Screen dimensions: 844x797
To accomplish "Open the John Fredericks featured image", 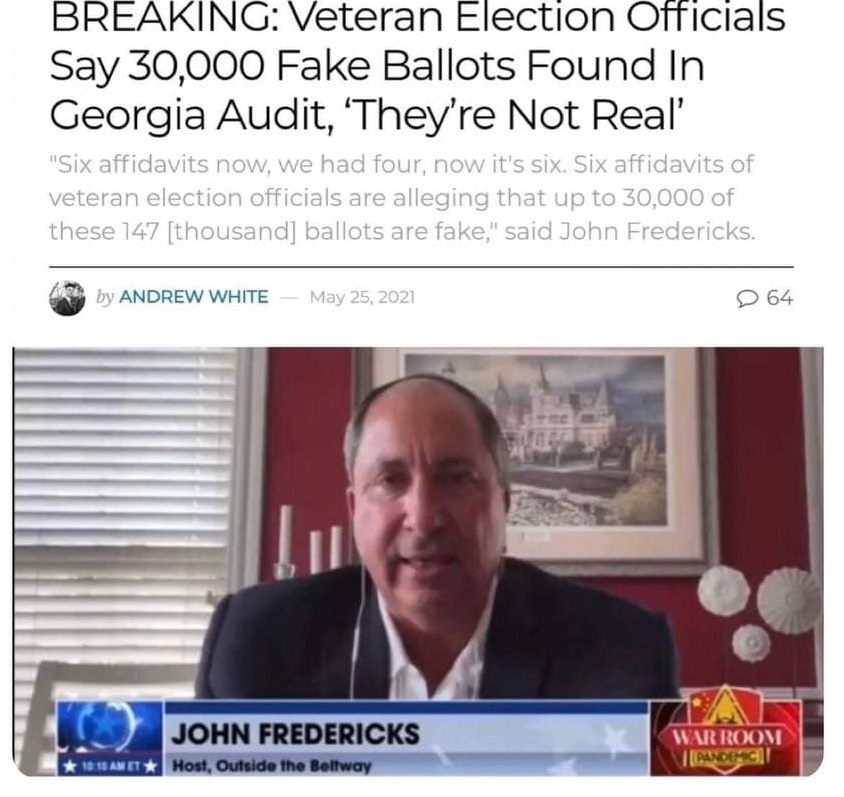I will pos(418,561).
